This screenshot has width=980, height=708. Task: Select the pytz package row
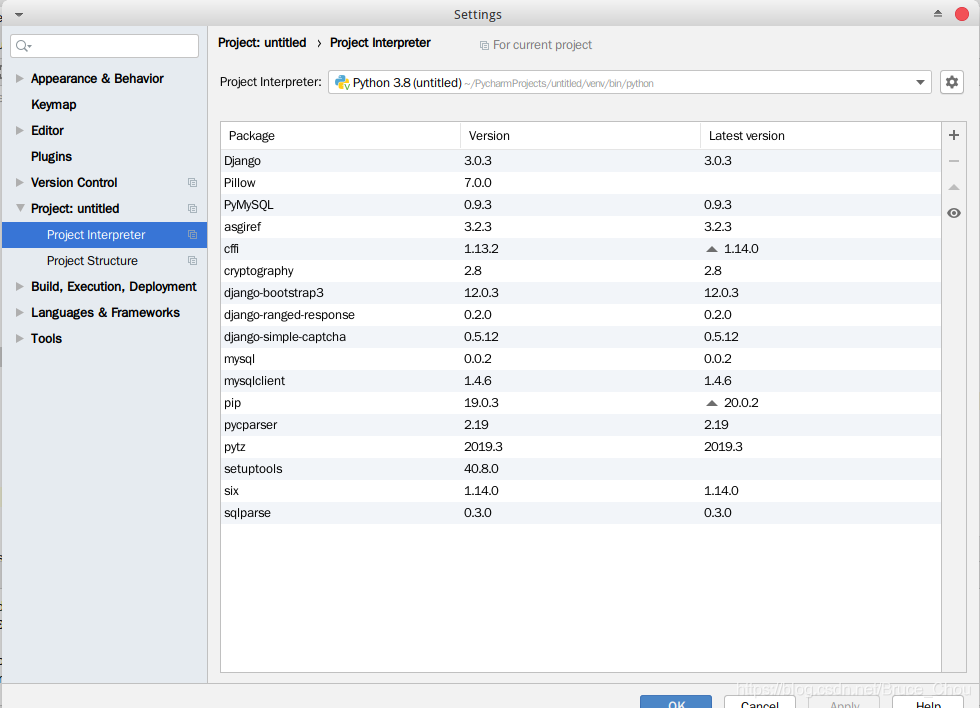(581, 446)
